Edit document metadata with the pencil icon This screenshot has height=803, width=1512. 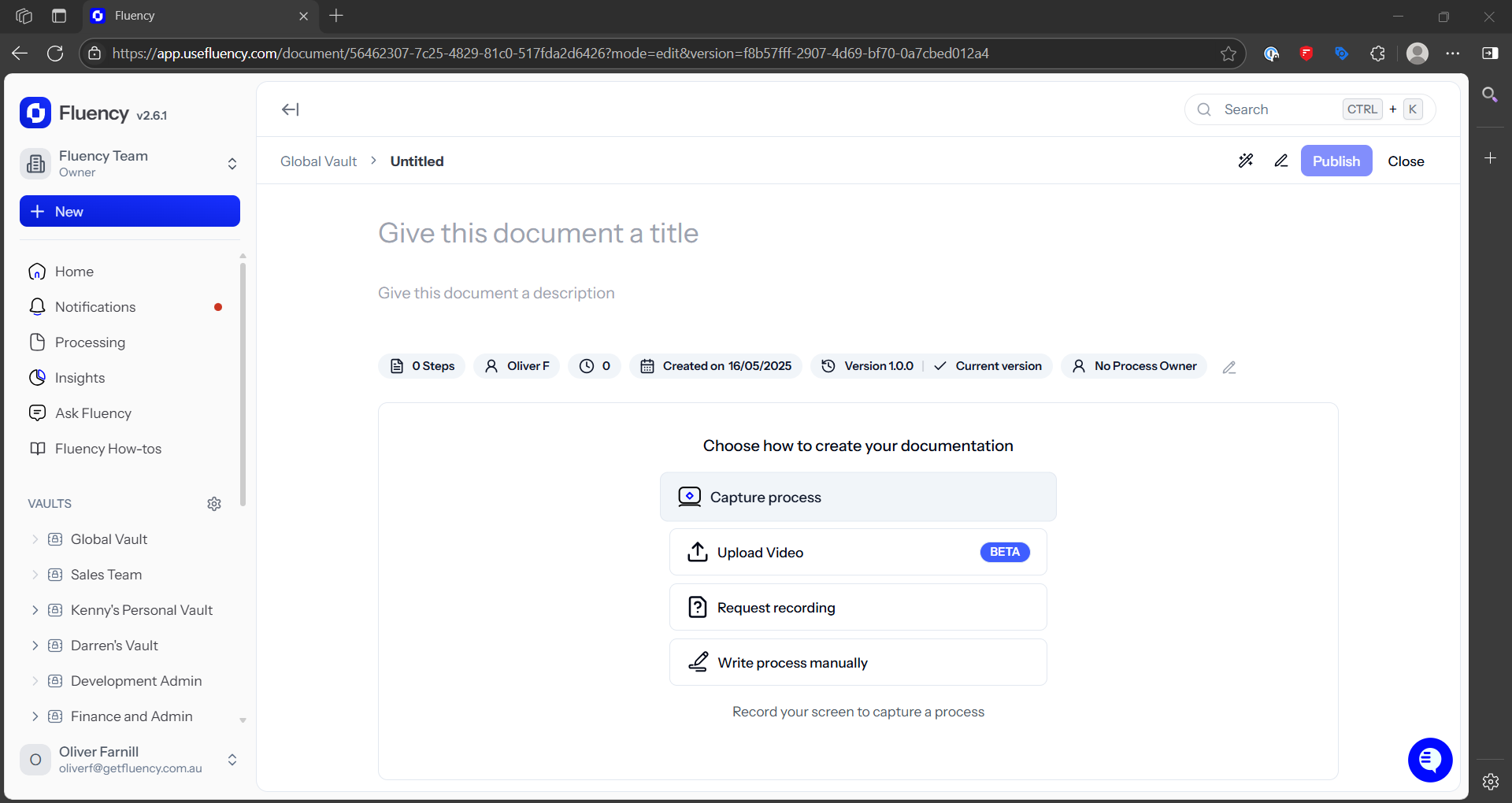pos(1229,367)
